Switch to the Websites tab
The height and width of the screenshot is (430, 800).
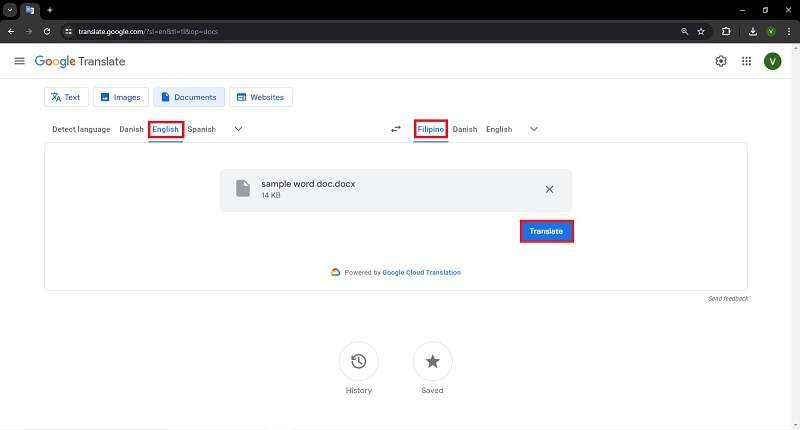pyautogui.click(x=261, y=97)
